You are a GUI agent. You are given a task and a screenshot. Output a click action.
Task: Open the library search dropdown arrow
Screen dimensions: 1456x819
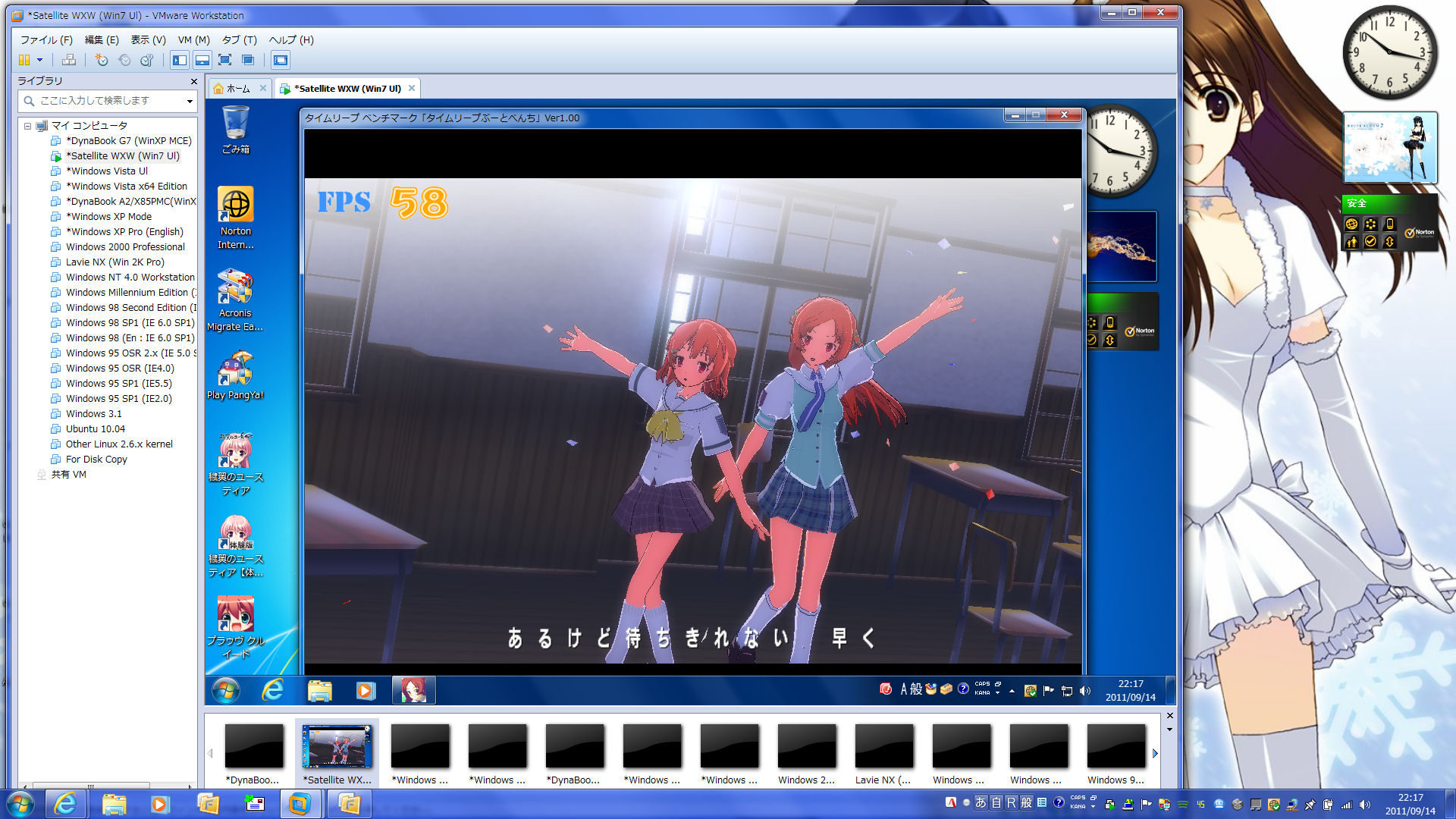(190, 101)
